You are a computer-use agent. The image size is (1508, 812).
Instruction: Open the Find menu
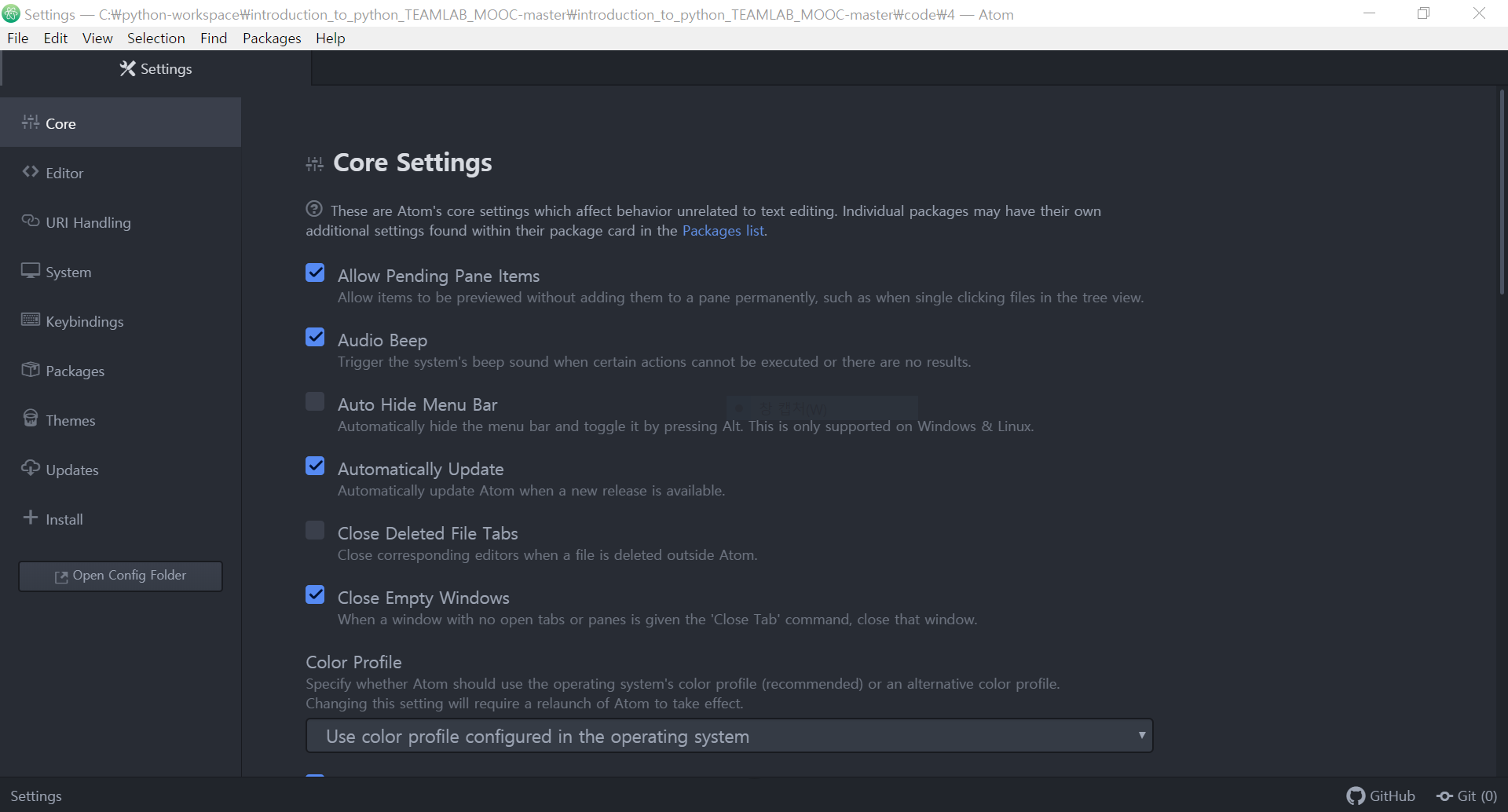pos(214,38)
